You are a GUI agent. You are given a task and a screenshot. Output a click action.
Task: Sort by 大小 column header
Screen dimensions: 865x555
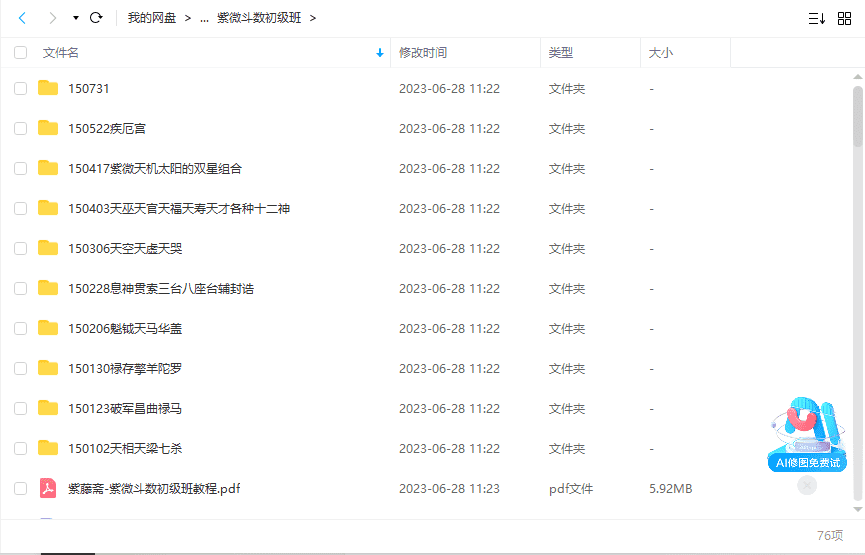[661, 53]
